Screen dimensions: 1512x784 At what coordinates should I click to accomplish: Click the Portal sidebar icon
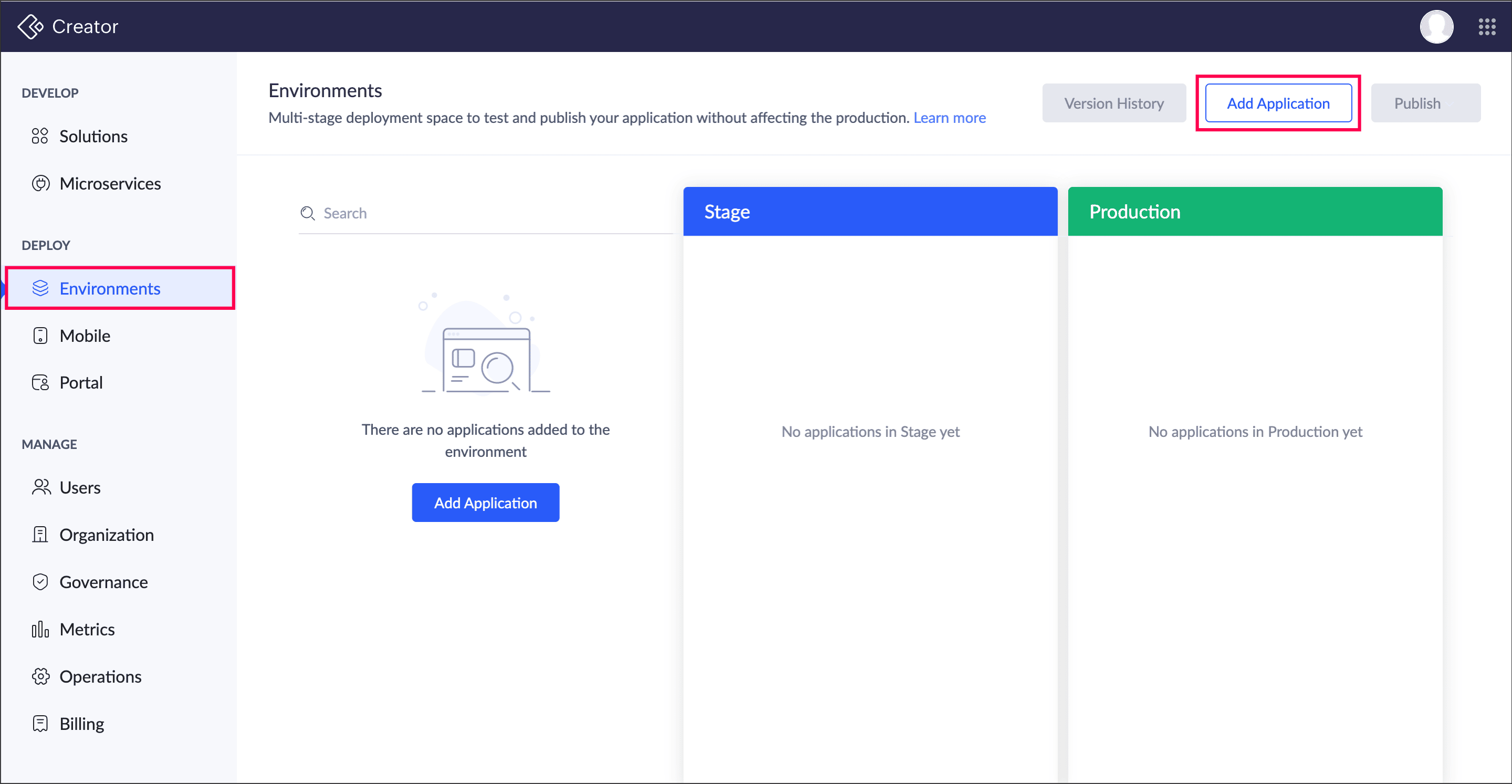point(40,383)
